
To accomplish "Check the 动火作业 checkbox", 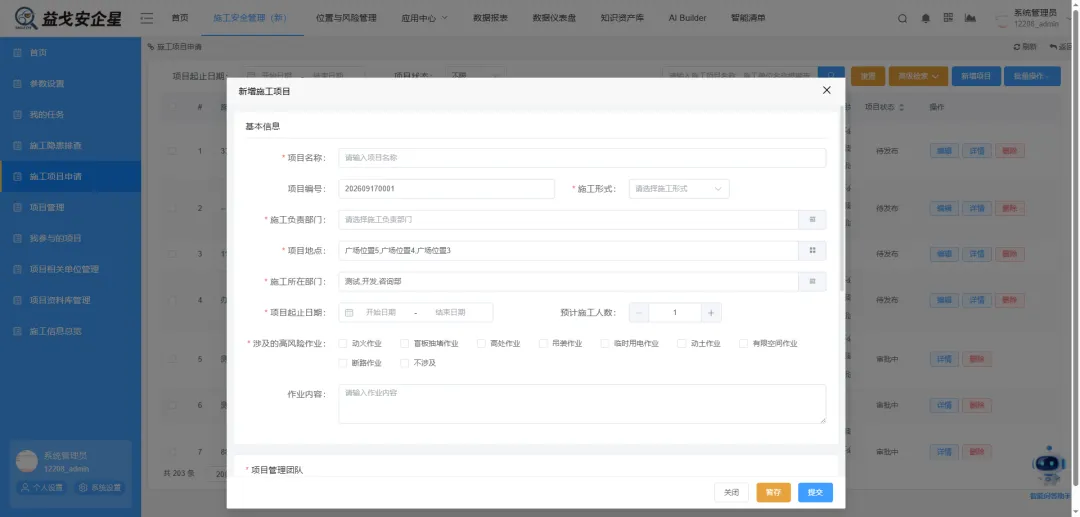I will coord(342,344).
